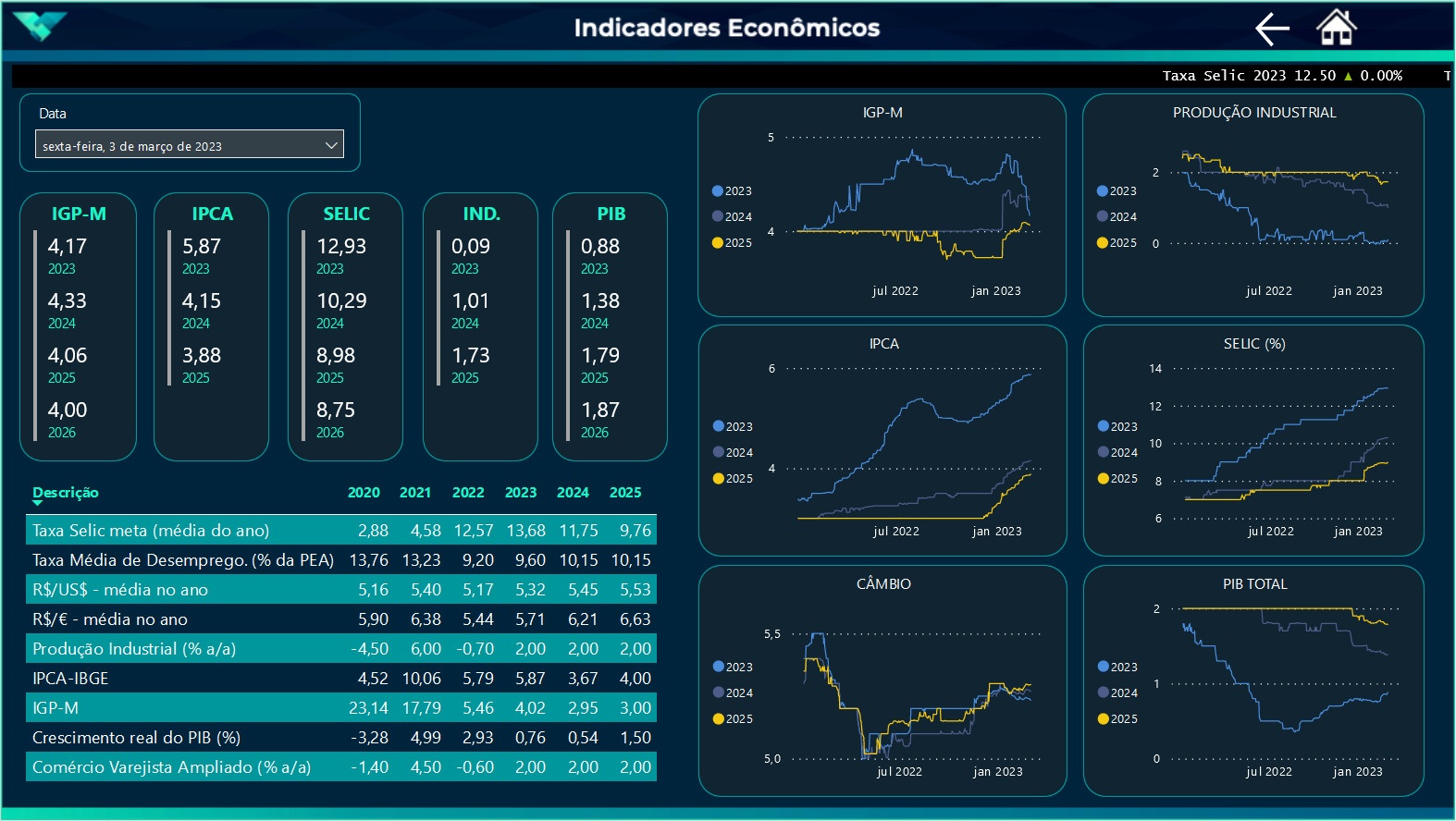Image resolution: width=1456 pixels, height=821 pixels.
Task: Click the IGP-M indicator card title
Action: point(79,214)
